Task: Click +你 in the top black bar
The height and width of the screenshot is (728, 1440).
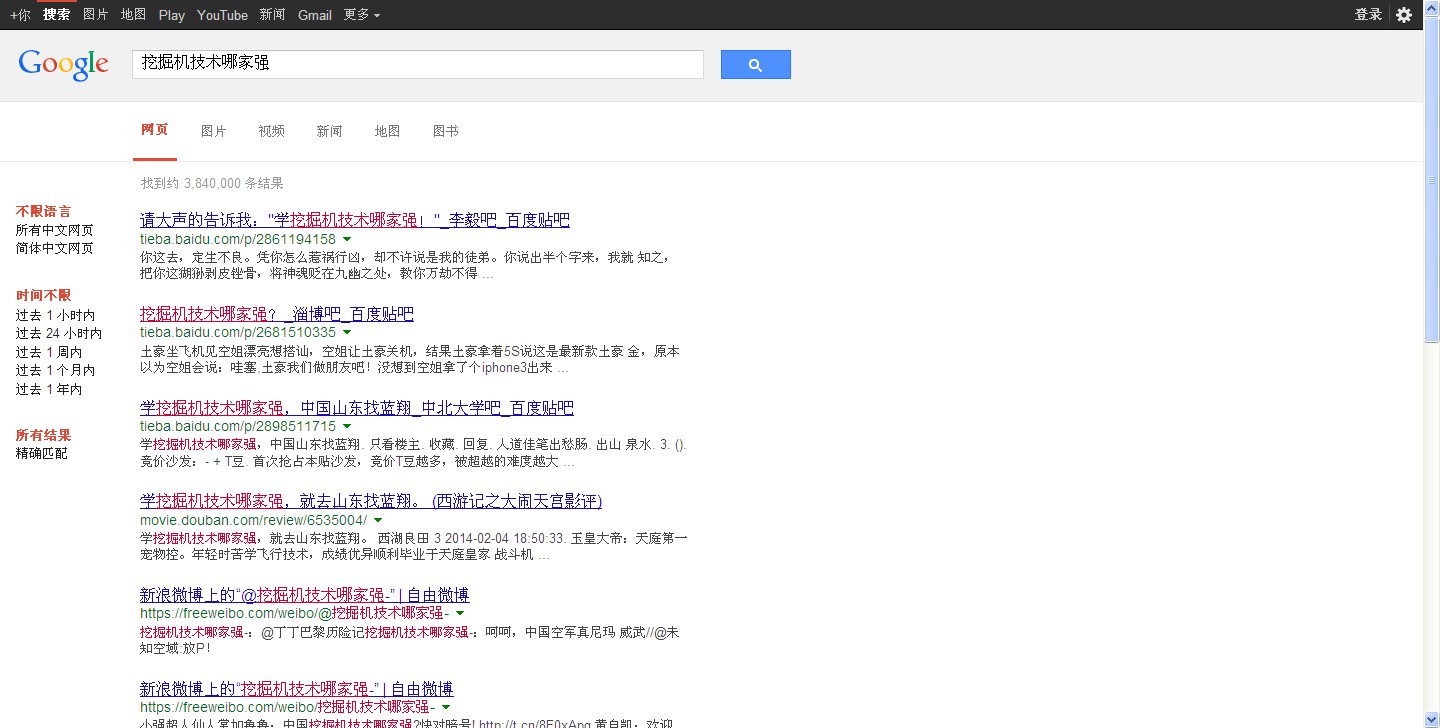Action: pos(20,15)
